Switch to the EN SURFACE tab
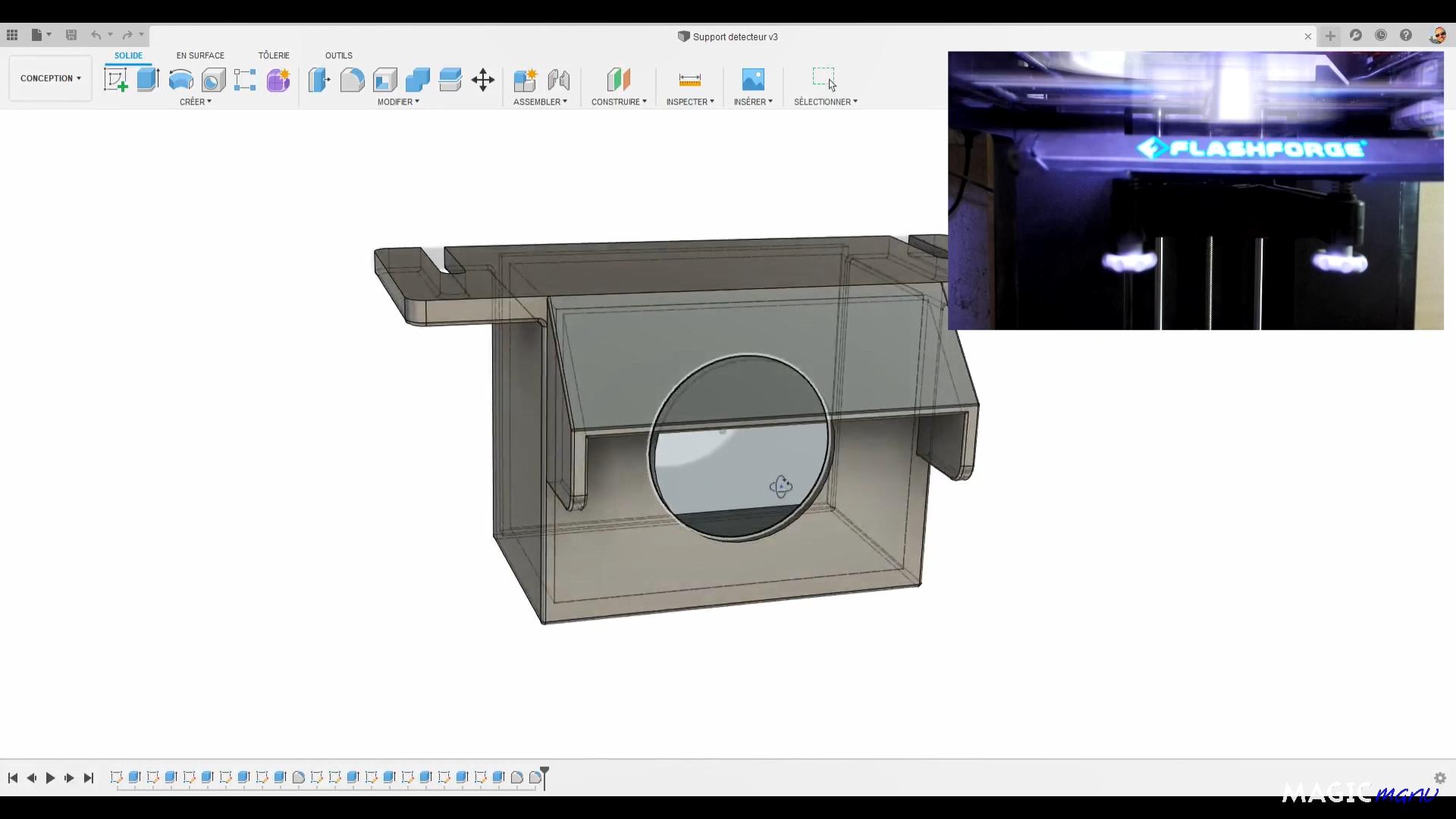 (200, 55)
